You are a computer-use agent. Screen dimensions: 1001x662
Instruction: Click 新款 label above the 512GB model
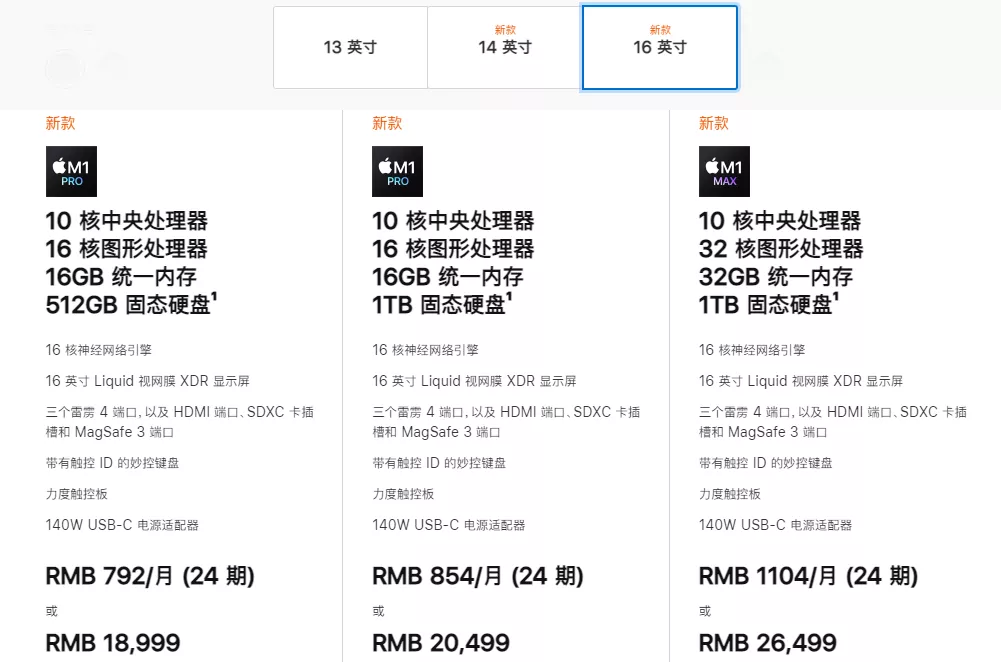point(60,123)
